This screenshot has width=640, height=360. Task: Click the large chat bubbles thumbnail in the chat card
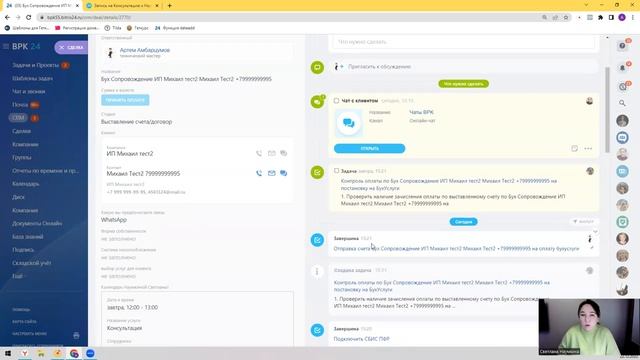click(349, 123)
